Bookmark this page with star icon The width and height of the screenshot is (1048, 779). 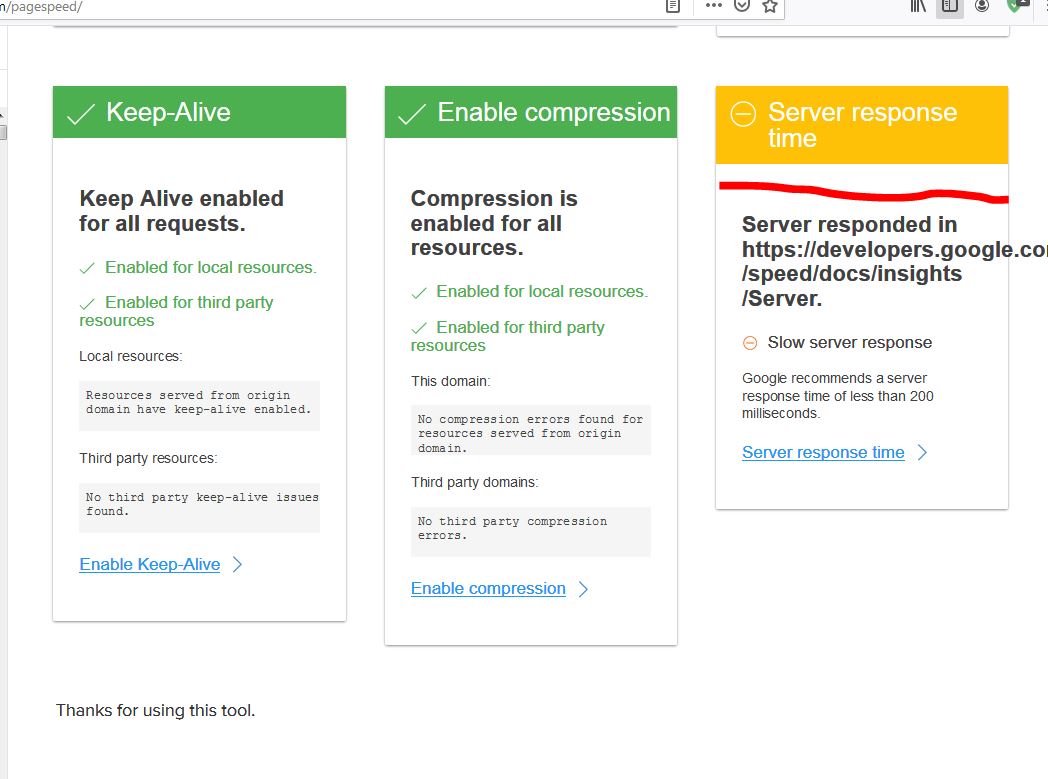[769, 6]
